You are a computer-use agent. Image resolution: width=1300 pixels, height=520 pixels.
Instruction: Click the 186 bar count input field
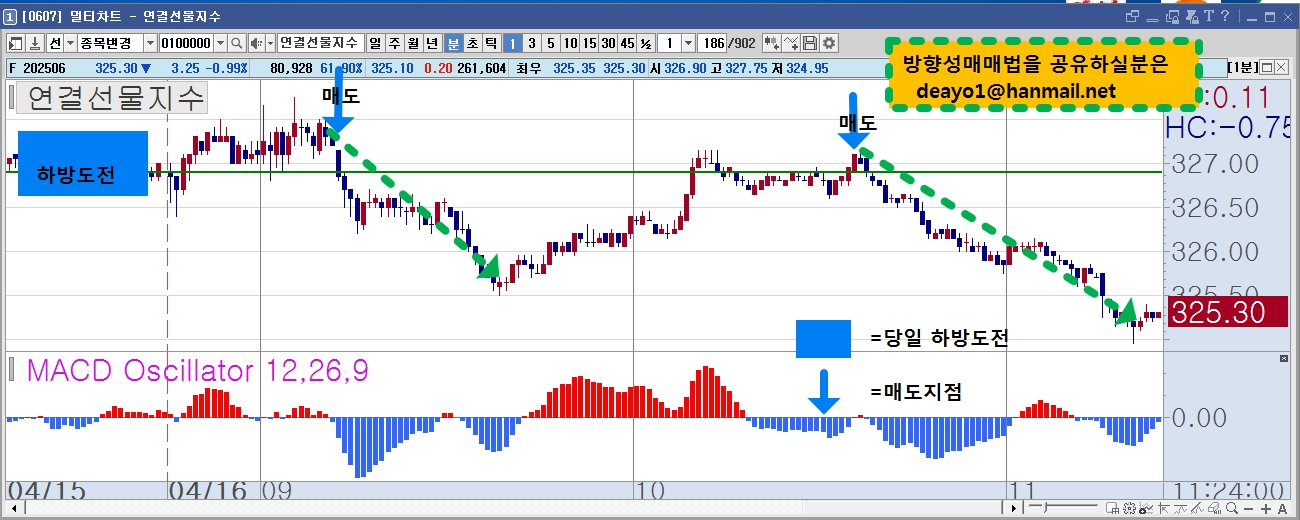[712, 43]
